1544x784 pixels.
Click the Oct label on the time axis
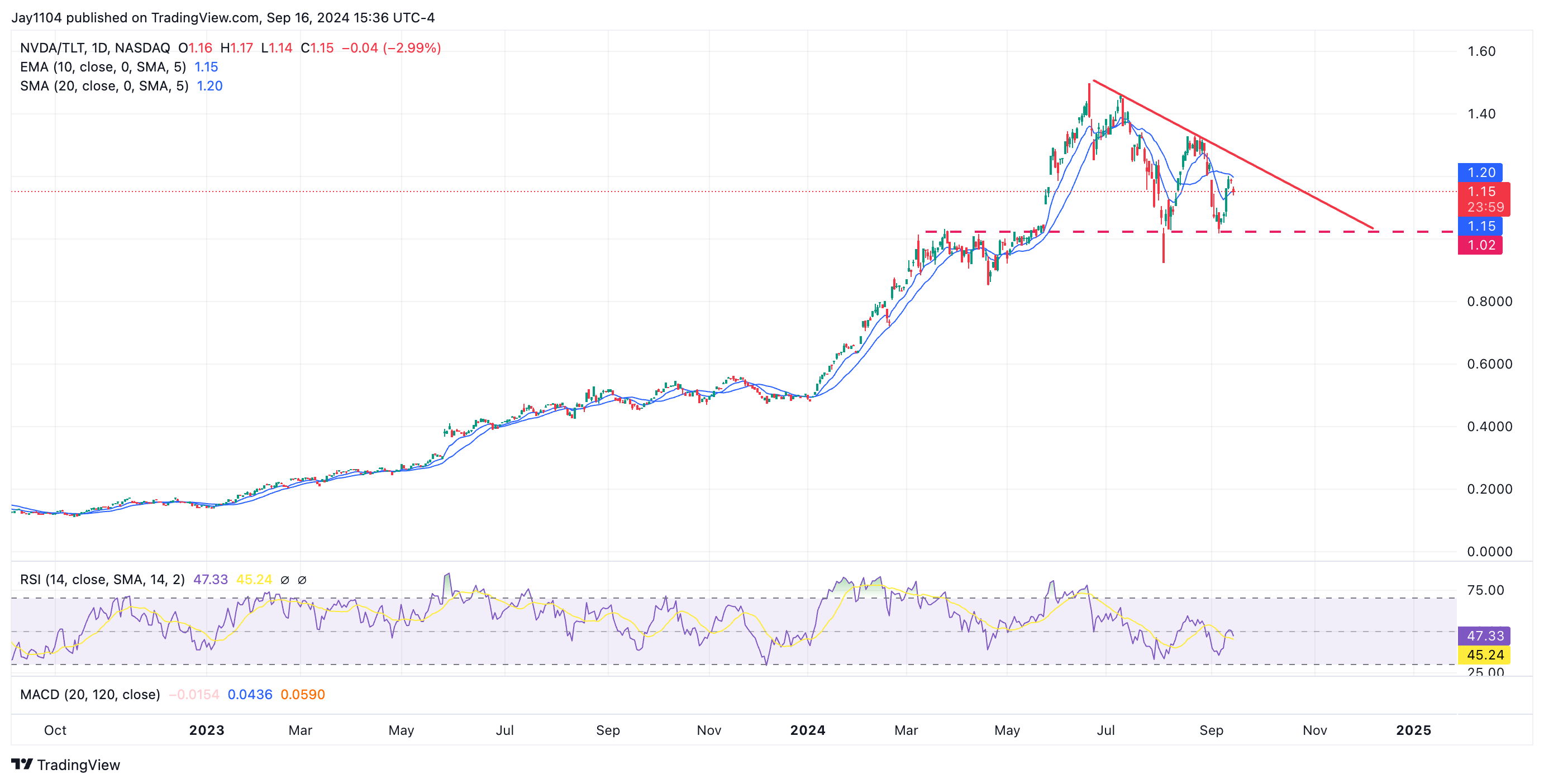tap(55, 731)
